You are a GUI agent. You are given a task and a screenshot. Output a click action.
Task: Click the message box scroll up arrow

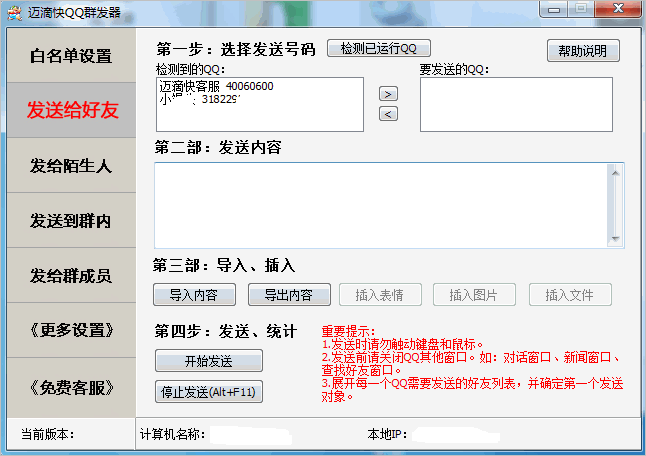tap(615, 173)
